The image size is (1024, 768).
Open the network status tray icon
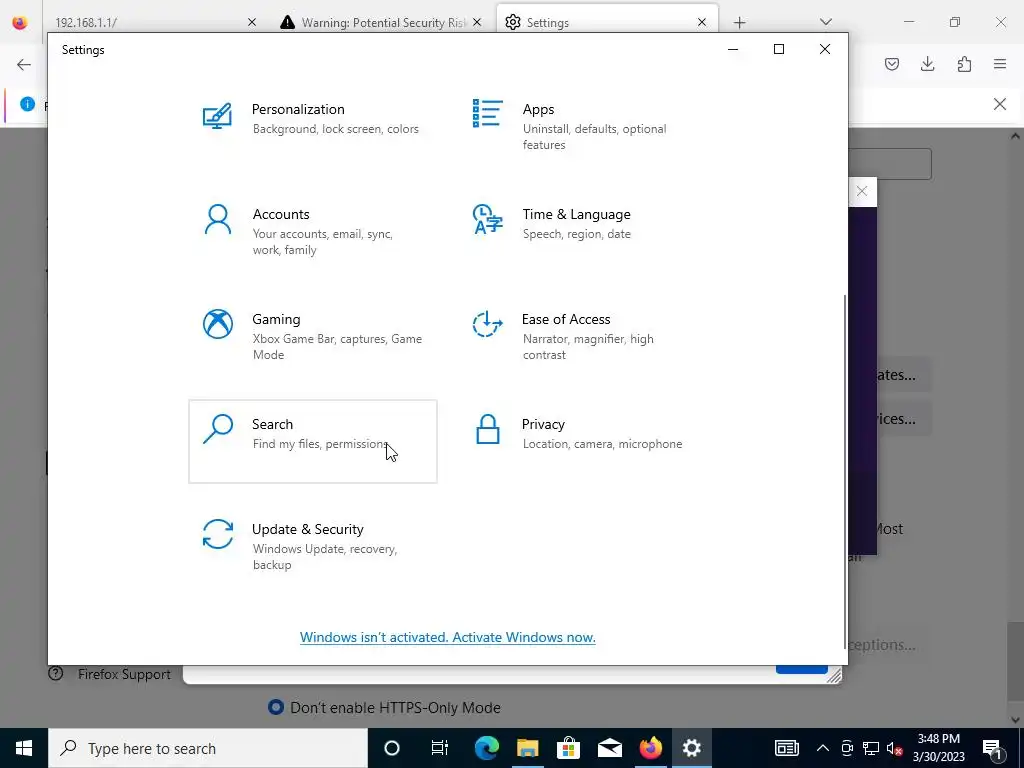point(871,748)
